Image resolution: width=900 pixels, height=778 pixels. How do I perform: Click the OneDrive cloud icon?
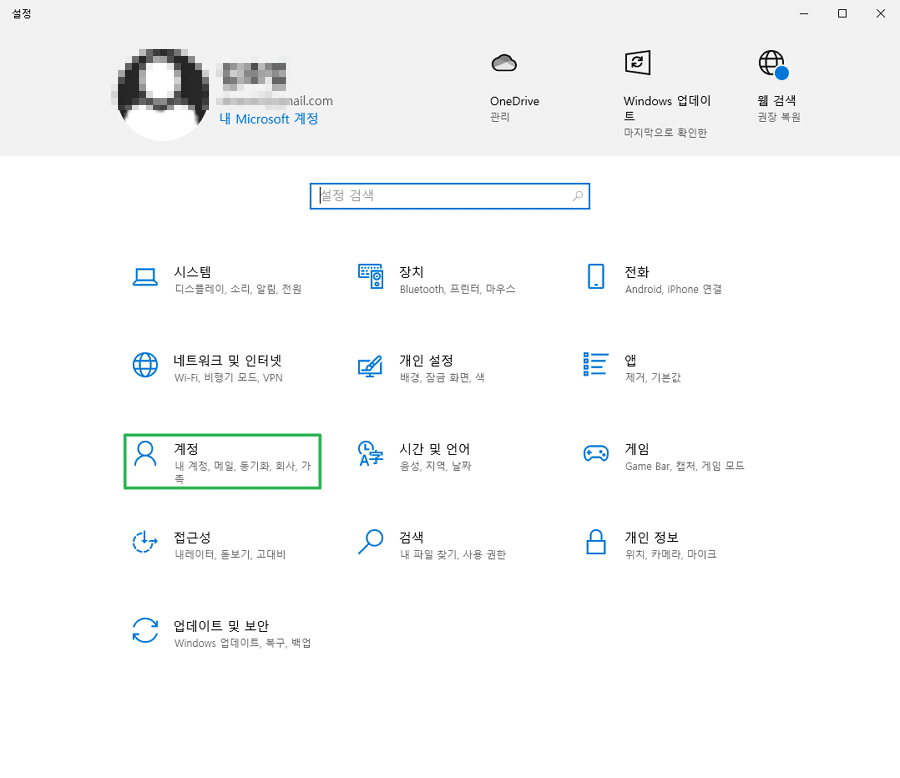tap(504, 63)
